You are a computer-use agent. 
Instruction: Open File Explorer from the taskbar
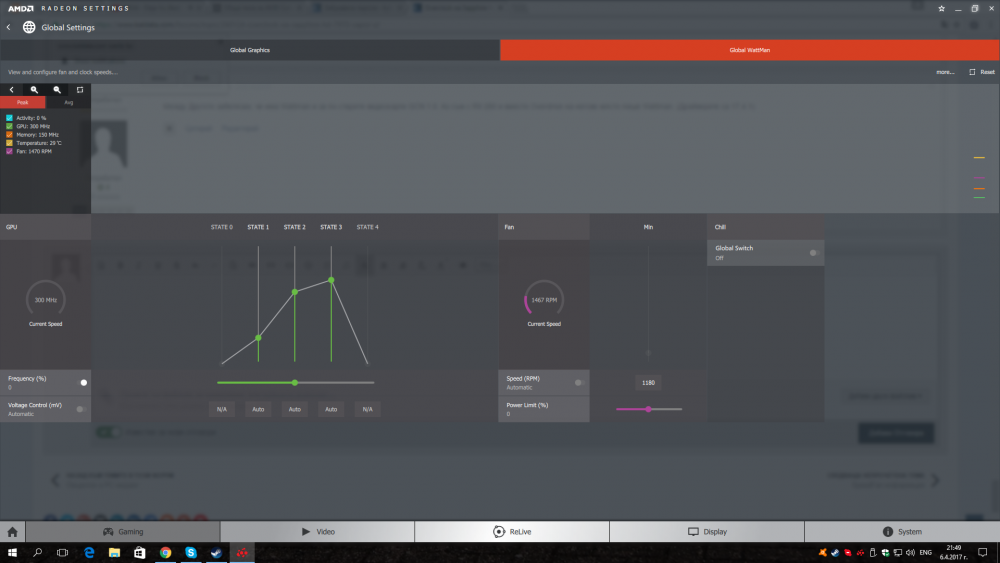point(114,552)
